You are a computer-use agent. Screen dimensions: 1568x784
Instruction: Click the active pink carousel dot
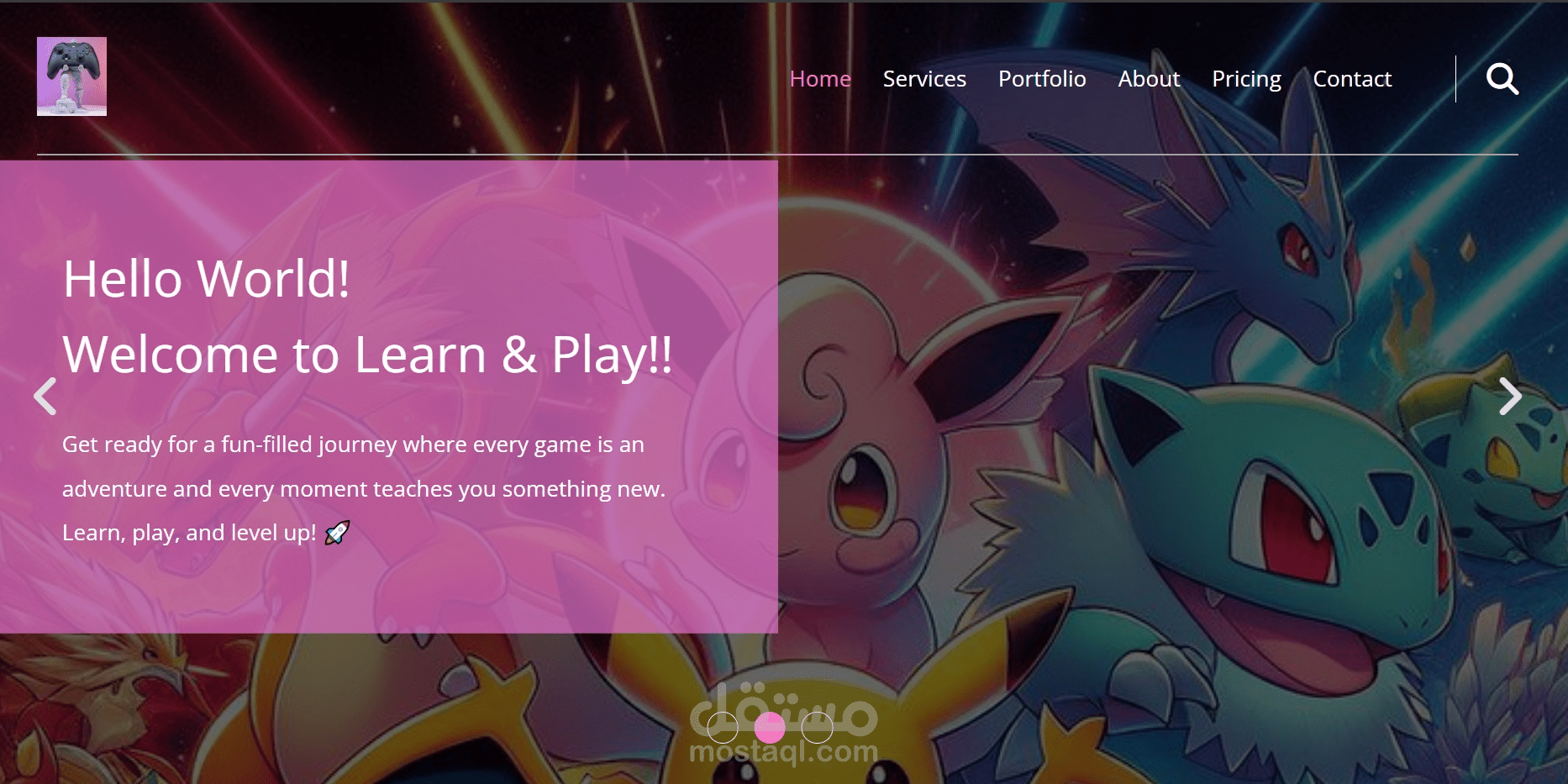pyautogui.click(x=771, y=728)
